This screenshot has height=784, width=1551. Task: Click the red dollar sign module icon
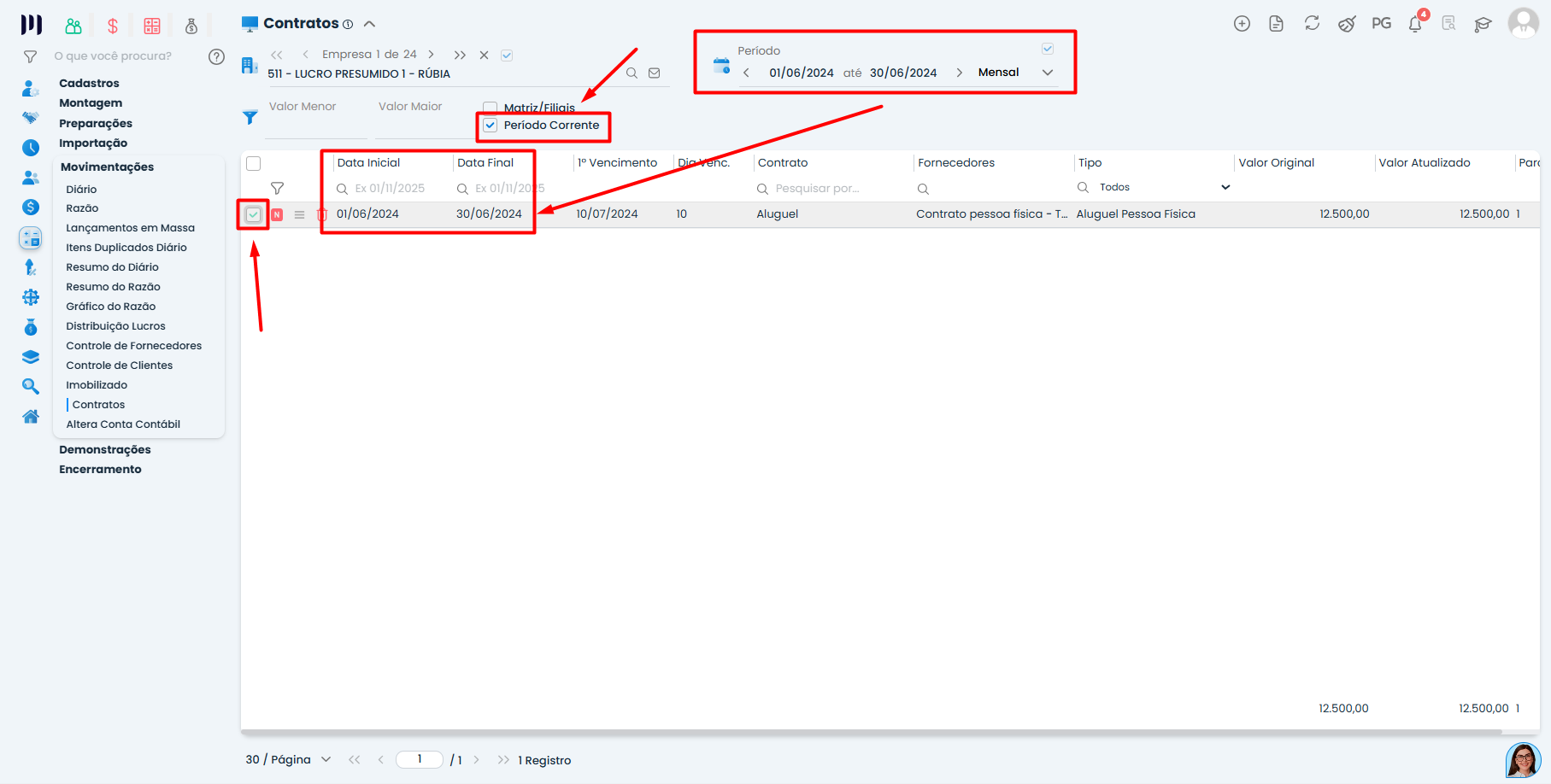coord(113,26)
